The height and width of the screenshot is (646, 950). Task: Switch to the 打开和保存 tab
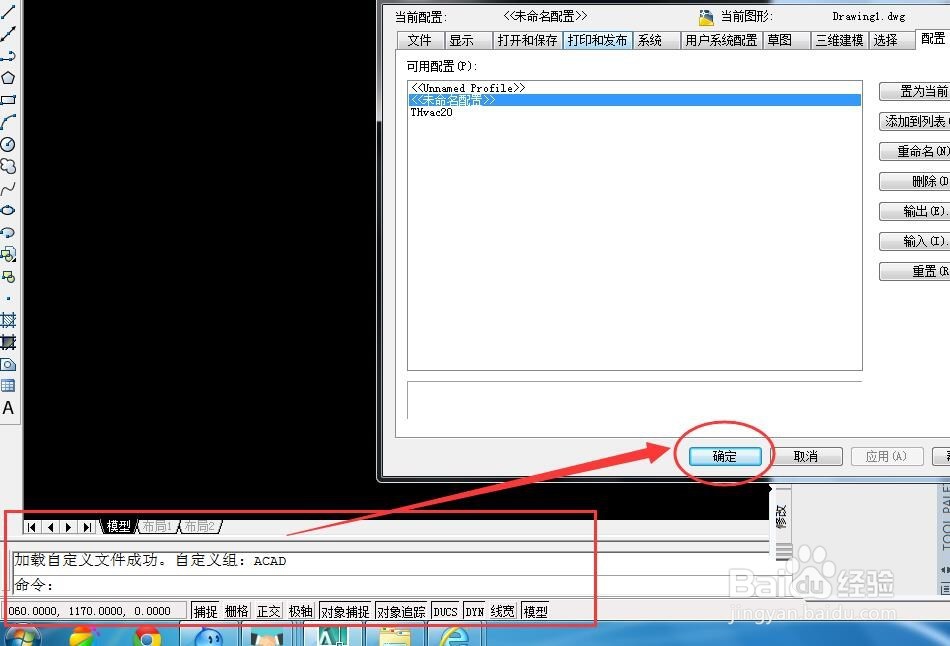click(x=527, y=40)
